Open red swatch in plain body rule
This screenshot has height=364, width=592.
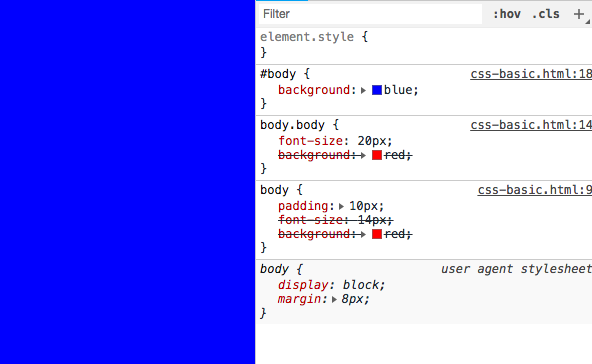[377, 234]
